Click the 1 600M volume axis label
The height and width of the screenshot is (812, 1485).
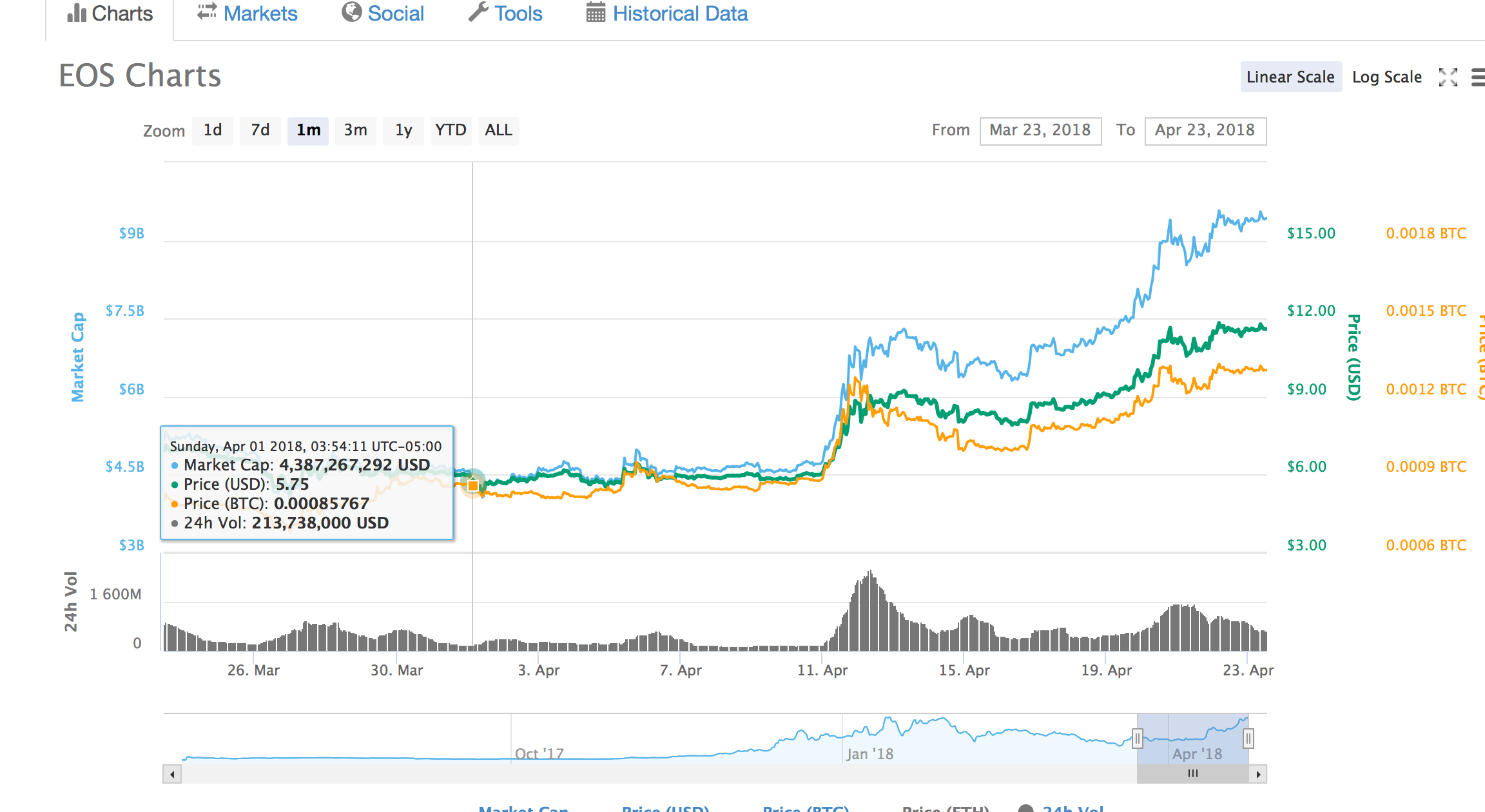coord(115,594)
